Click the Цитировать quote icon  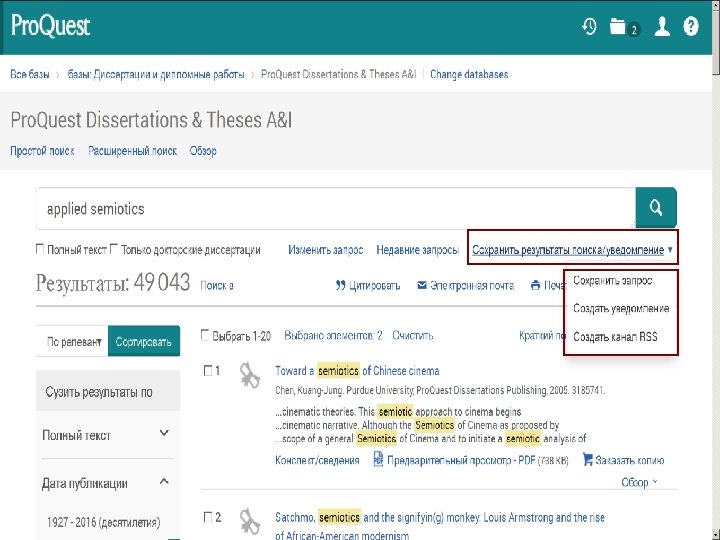pyautogui.click(x=340, y=285)
